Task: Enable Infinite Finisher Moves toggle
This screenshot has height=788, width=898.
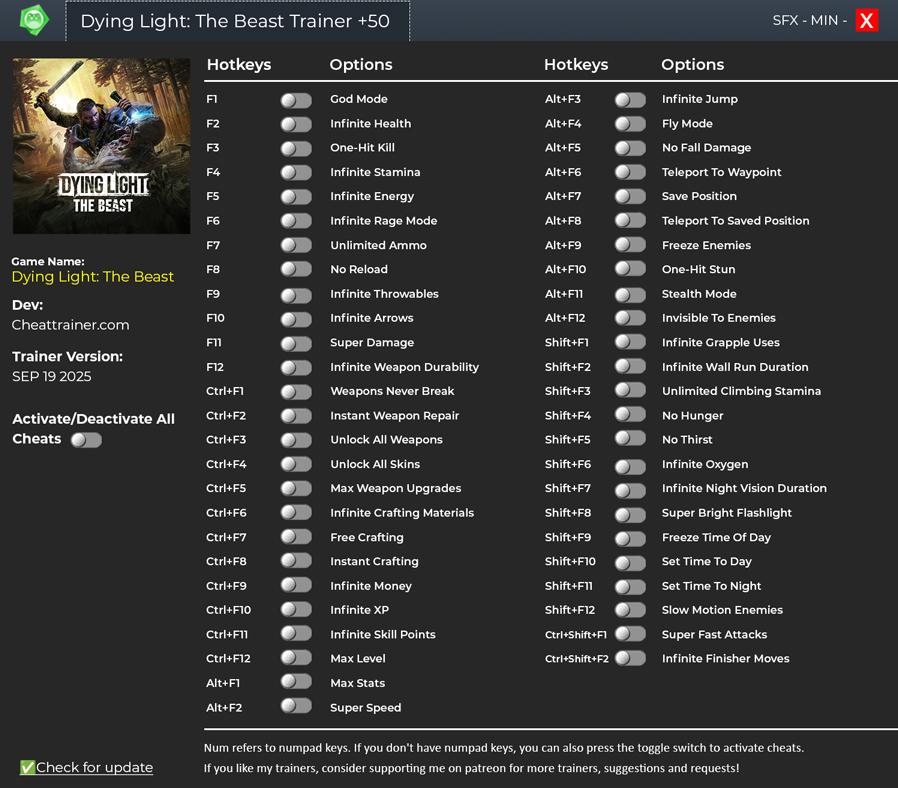Action: click(630, 659)
